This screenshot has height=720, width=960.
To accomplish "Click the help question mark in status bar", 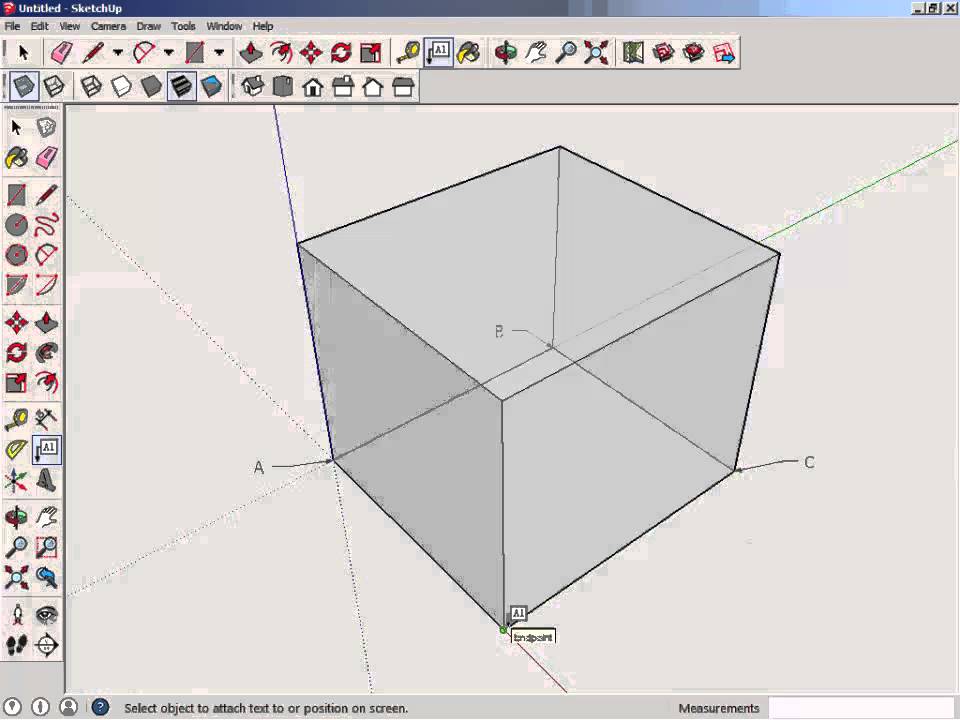I will point(100,708).
